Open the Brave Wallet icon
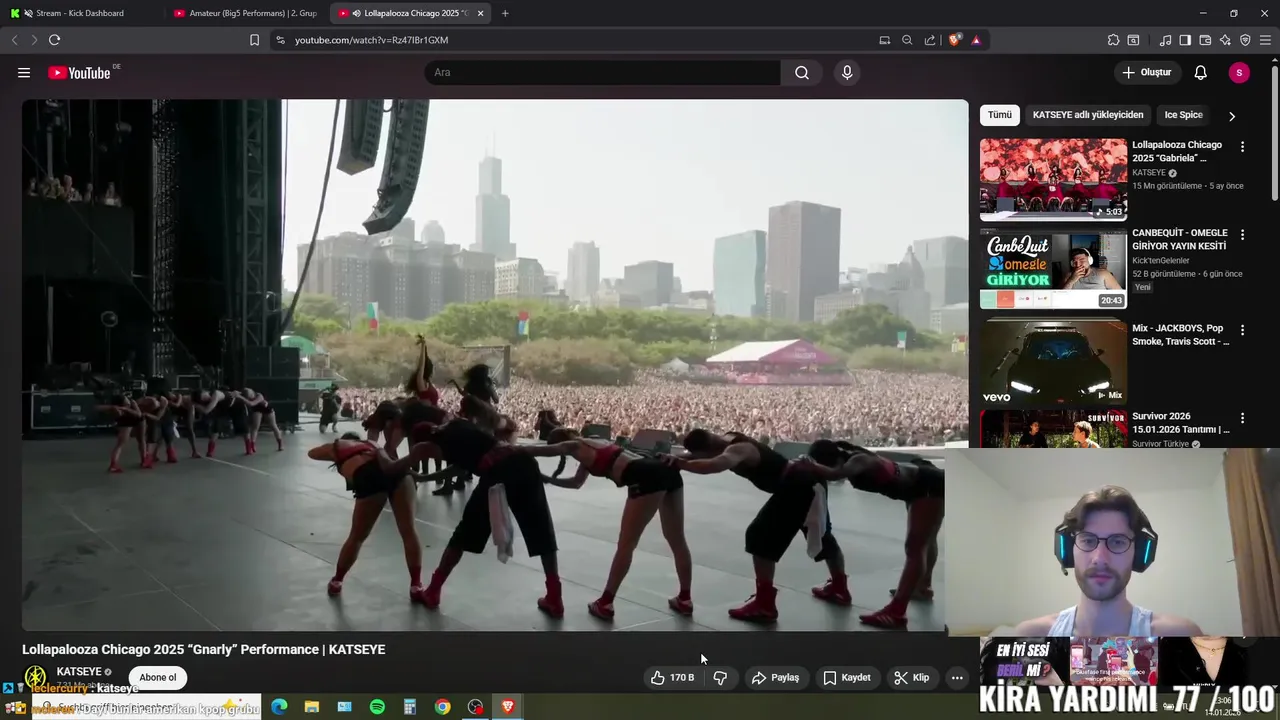This screenshot has height=720, width=1280. (x=1205, y=40)
